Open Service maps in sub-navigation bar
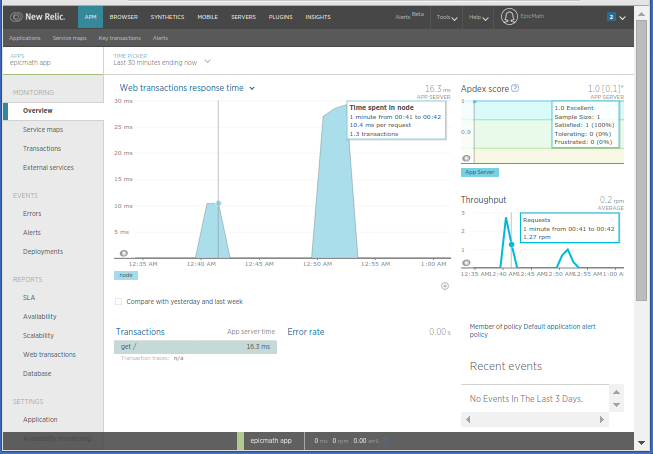The width and height of the screenshot is (653, 454). coord(70,38)
